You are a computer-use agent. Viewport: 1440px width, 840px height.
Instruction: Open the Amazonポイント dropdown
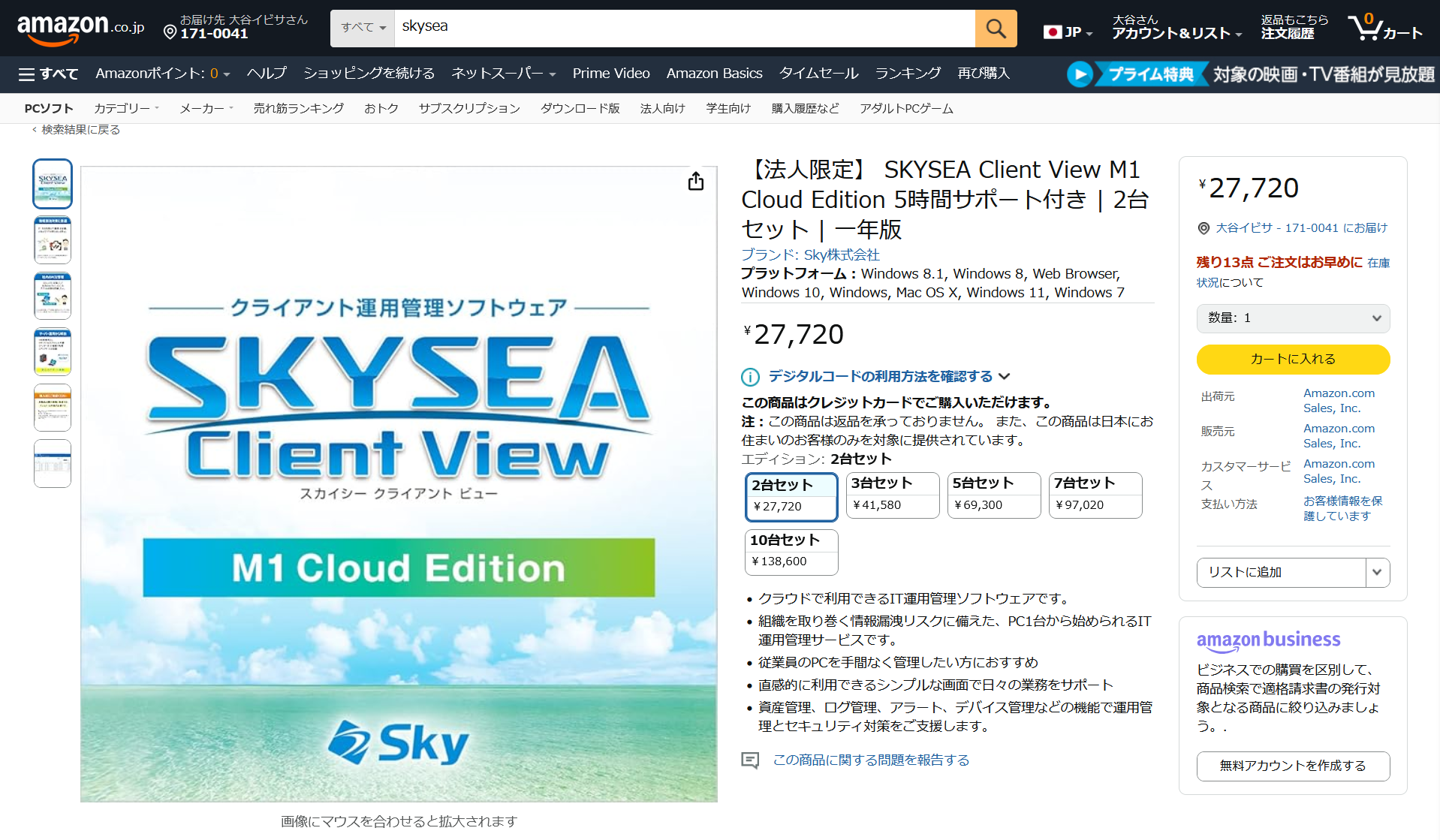coord(163,74)
